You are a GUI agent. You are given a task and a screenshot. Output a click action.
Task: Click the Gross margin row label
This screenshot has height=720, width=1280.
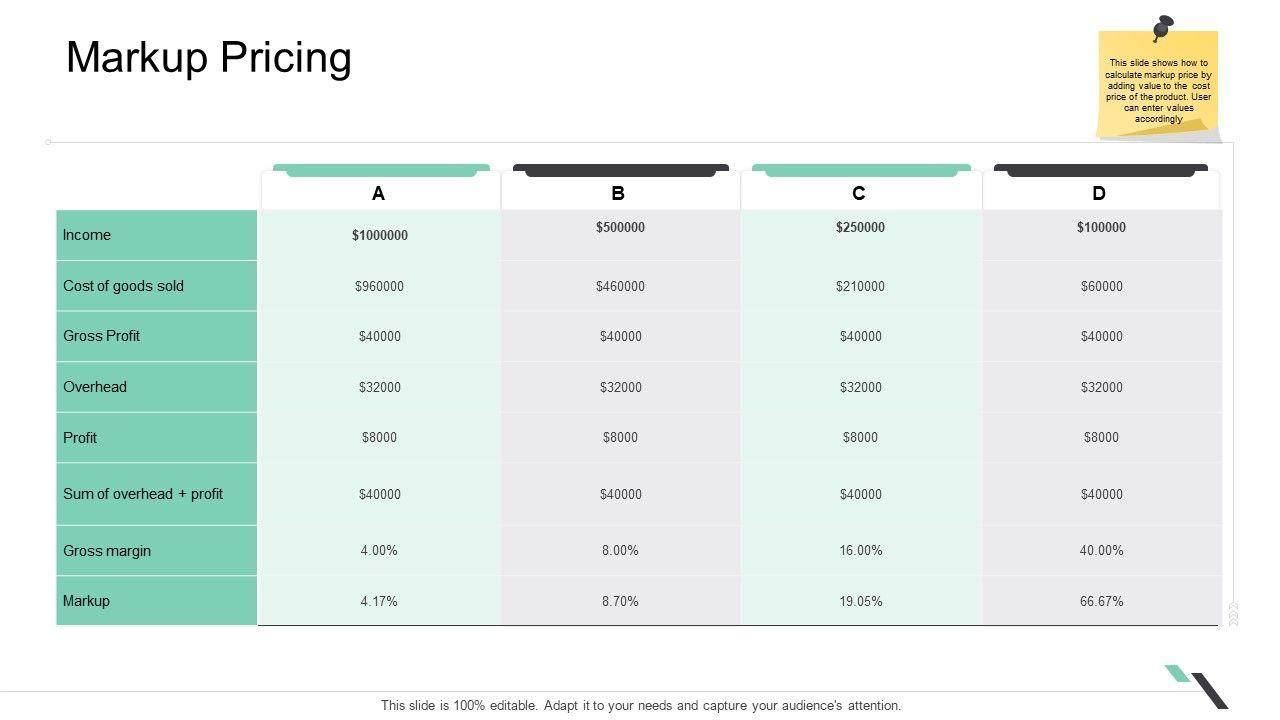point(107,551)
